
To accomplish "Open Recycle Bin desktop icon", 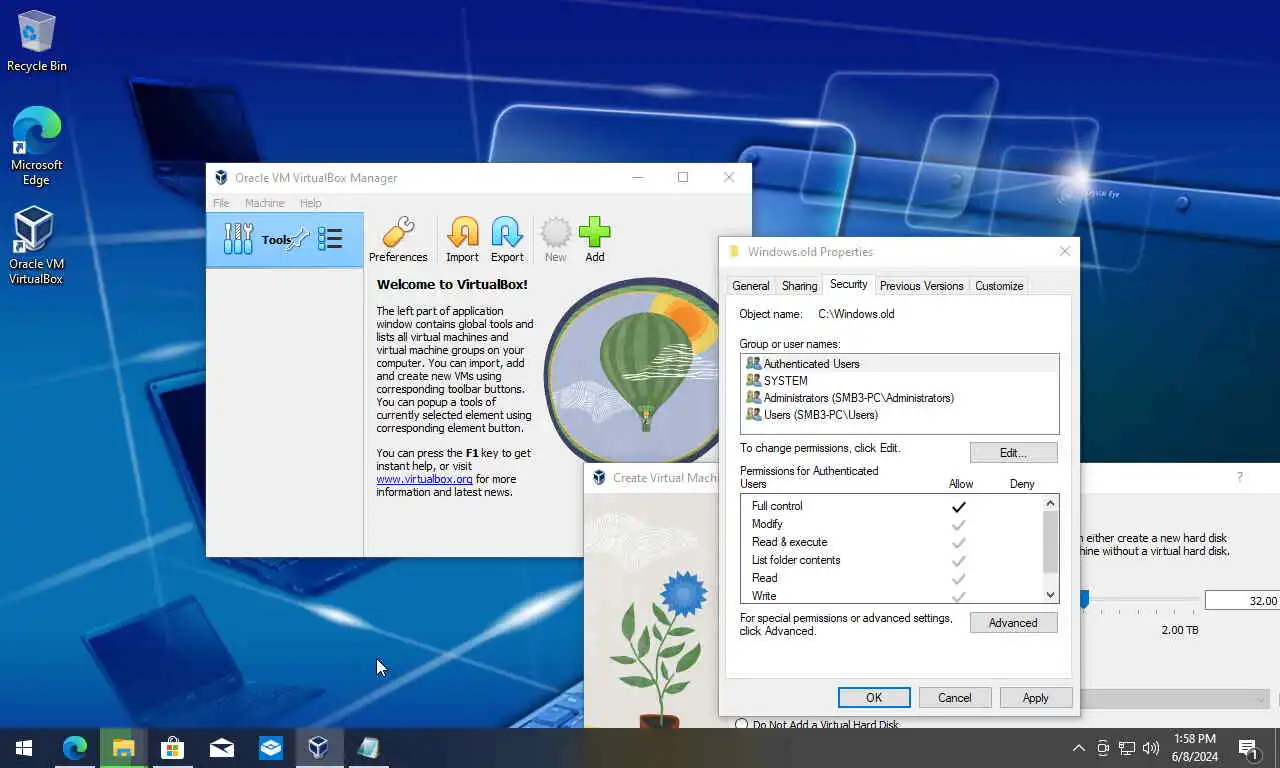I will tap(37, 42).
